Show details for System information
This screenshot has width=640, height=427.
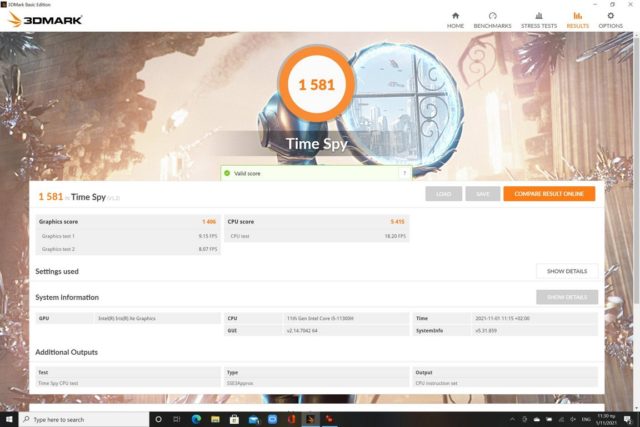click(x=567, y=297)
